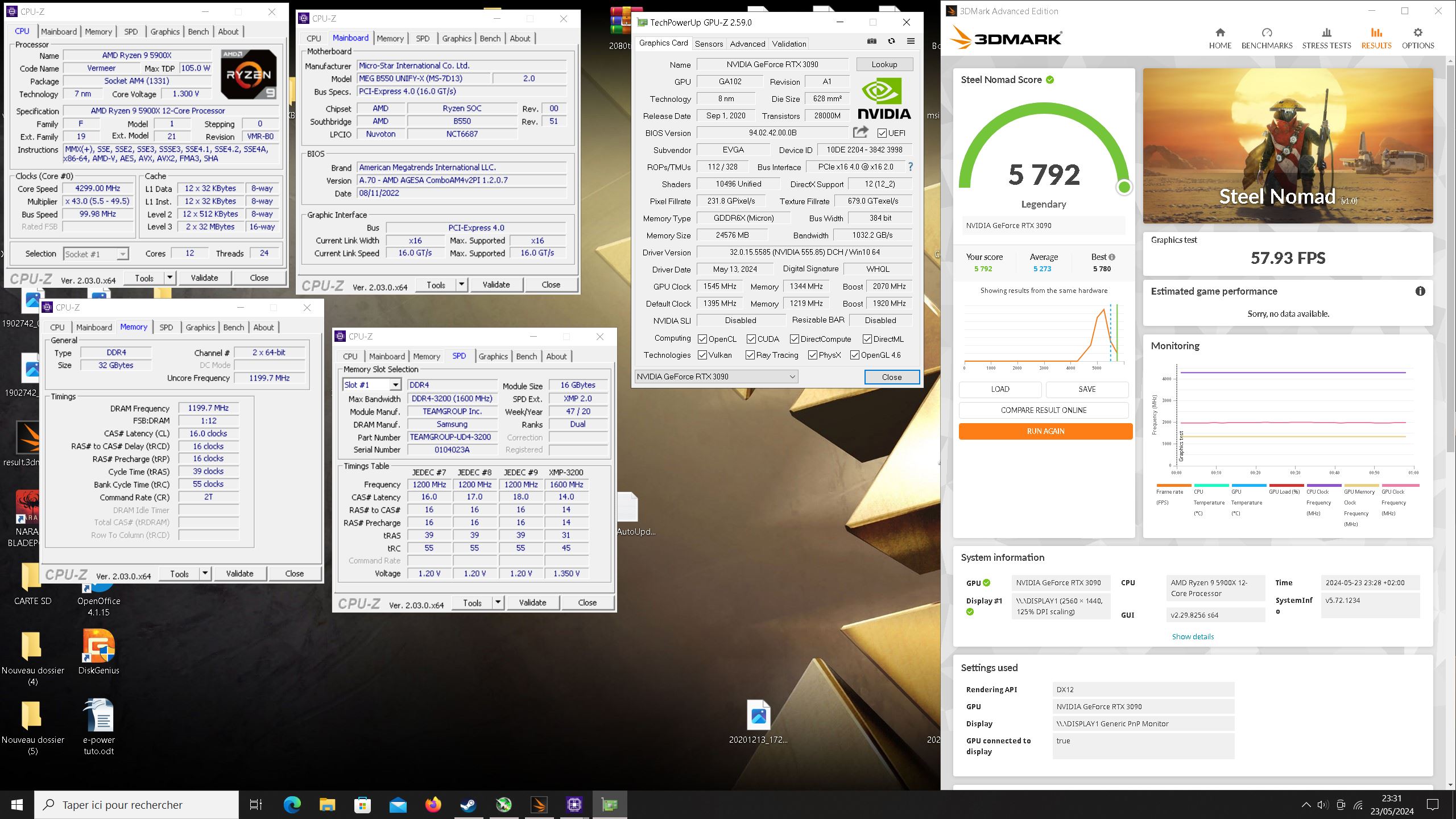Screen dimensions: 1456x819
Task: Open the GPU-Z hamburger menu
Action: coord(911,42)
